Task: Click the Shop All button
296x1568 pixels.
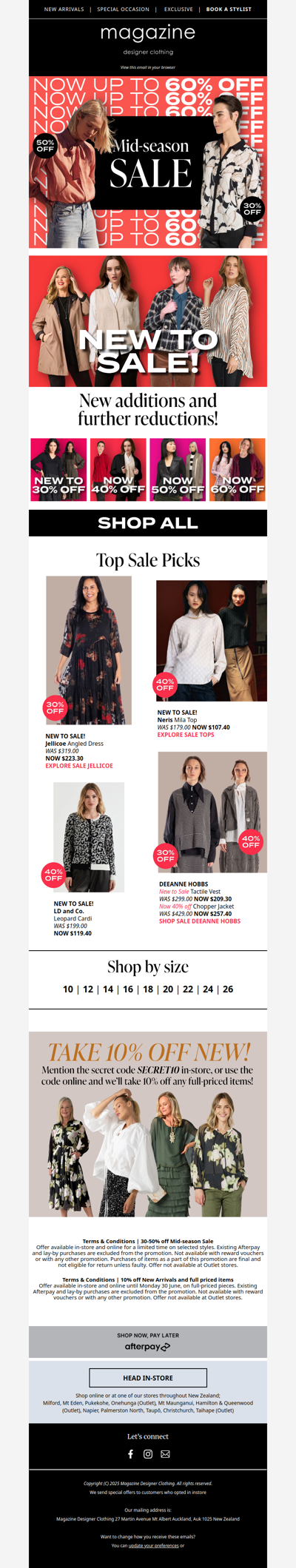Action: tap(148, 523)
